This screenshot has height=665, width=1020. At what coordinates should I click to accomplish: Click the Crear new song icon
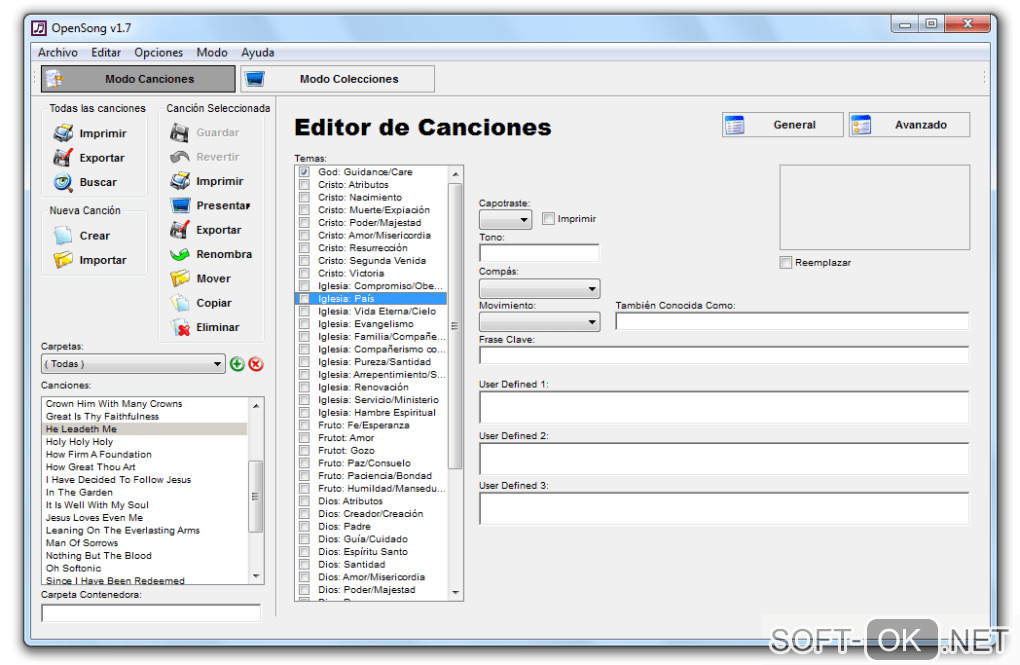point(63,236)
